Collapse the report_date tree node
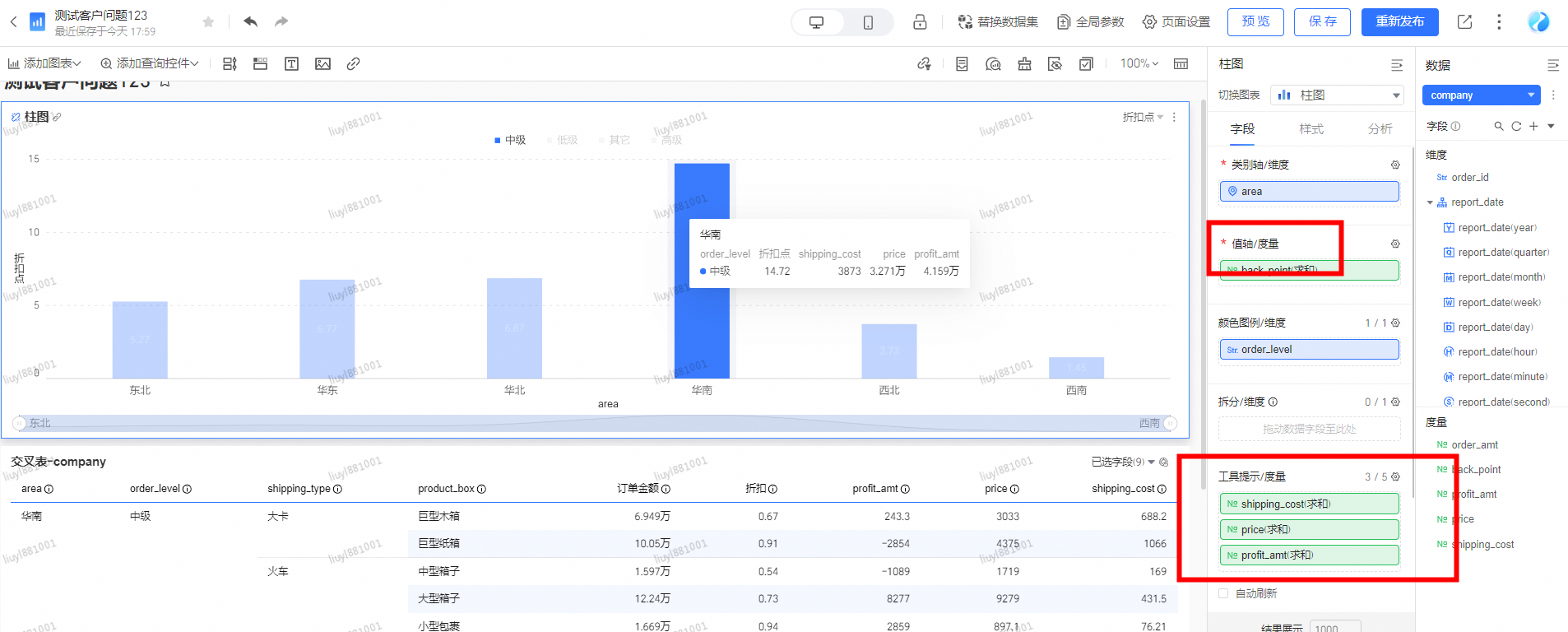Viewport: 1568px width, 632px height. point(1430,202)
